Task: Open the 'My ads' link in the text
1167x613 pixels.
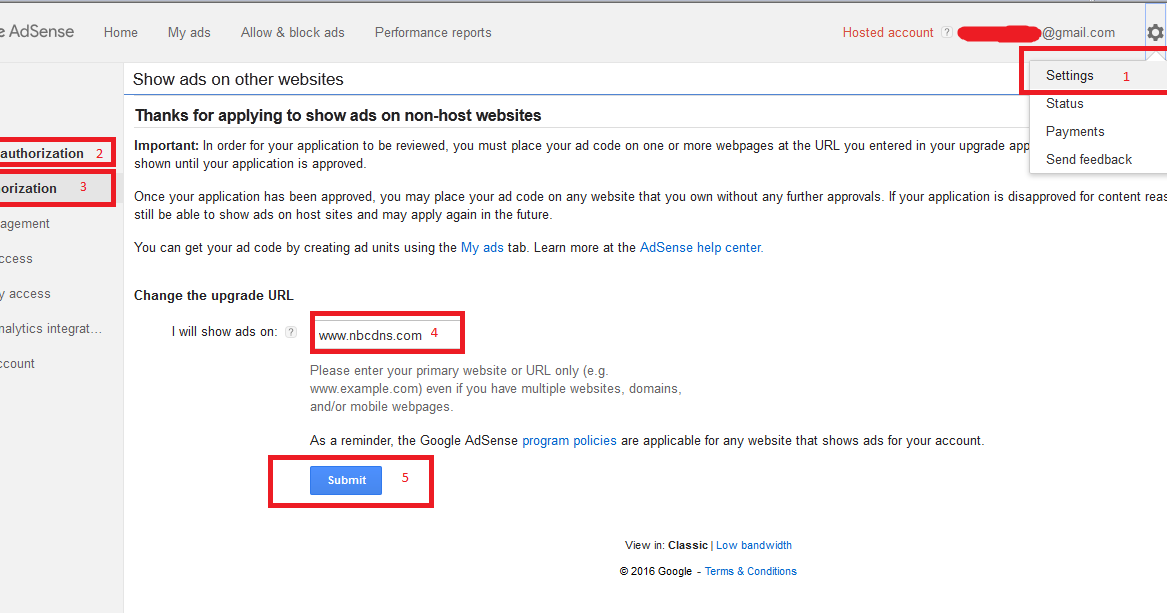Action: point(482,248)
